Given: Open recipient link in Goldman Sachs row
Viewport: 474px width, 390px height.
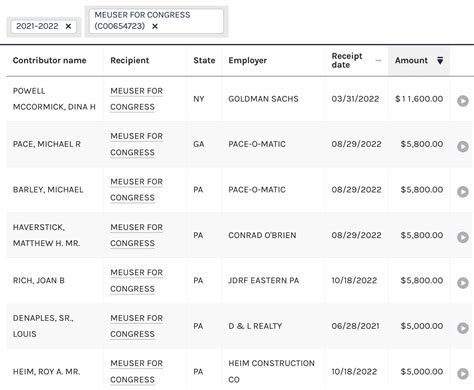Looking at the screenshot, I should (x=136, y=99).
